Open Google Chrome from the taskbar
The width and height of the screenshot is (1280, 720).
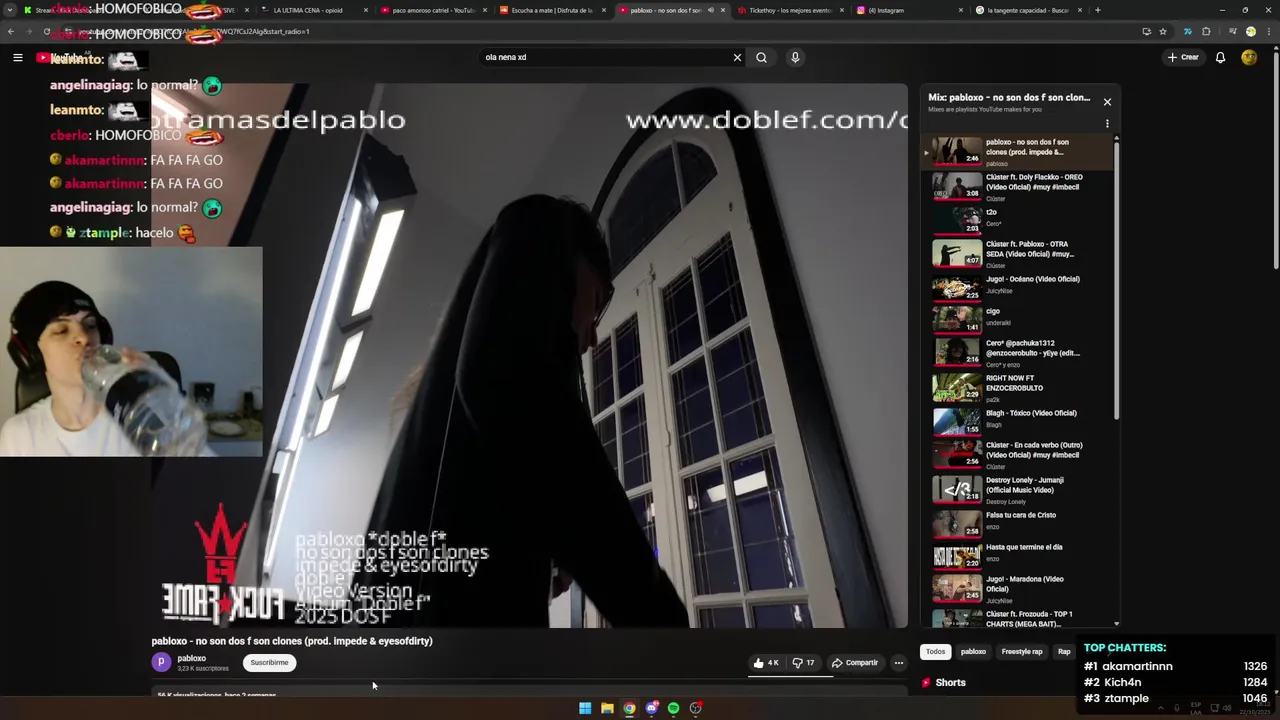click(629, 708)
